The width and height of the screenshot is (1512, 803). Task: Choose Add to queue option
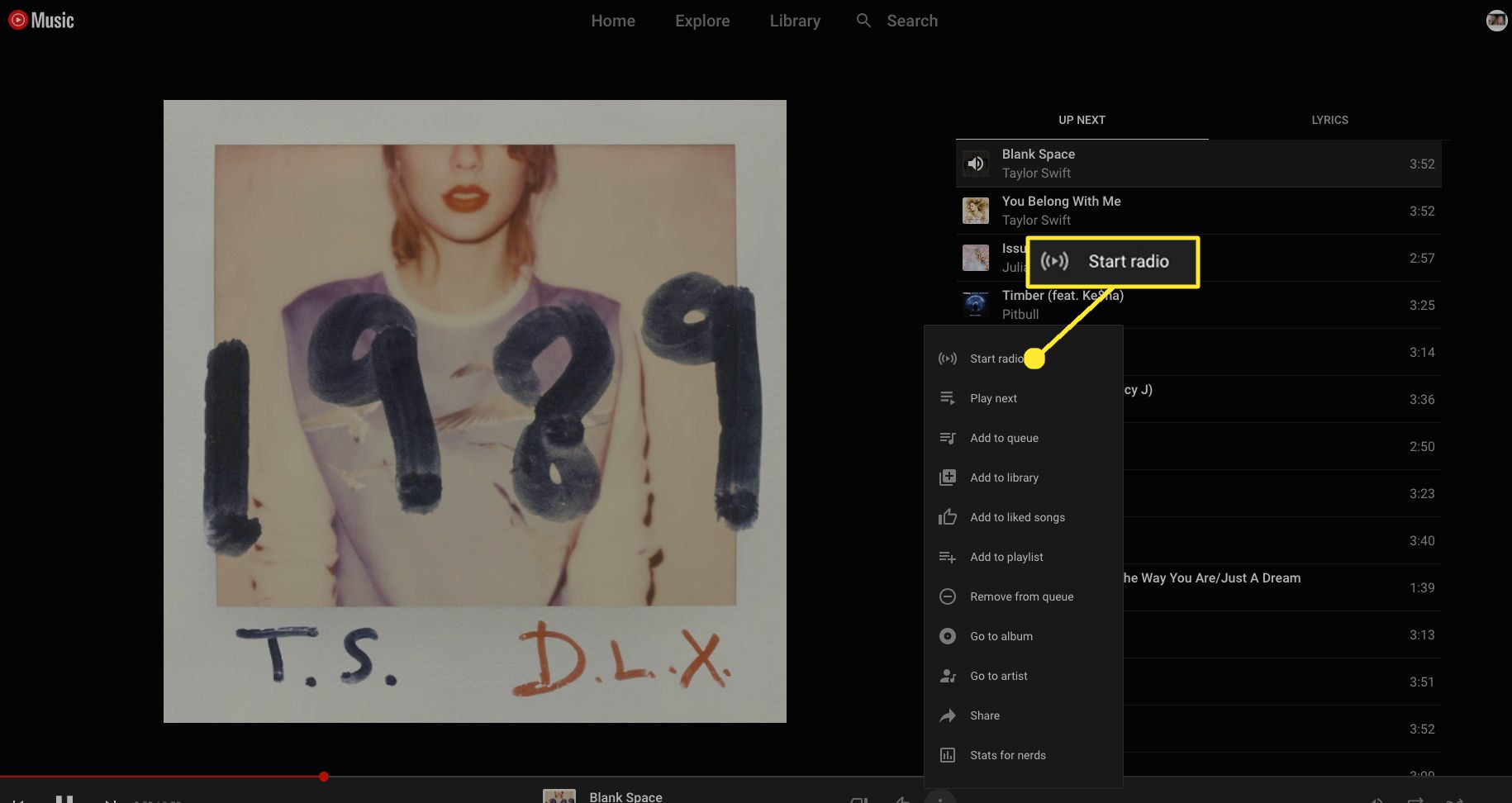click(x=1023, y=438)
